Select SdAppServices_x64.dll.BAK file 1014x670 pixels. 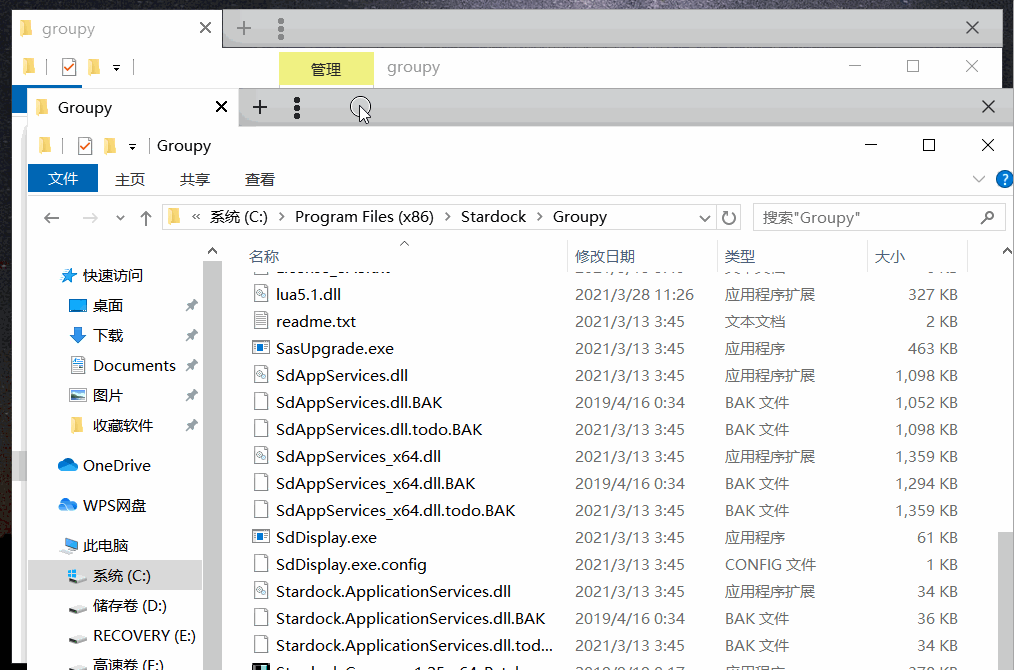coord(376,483)
